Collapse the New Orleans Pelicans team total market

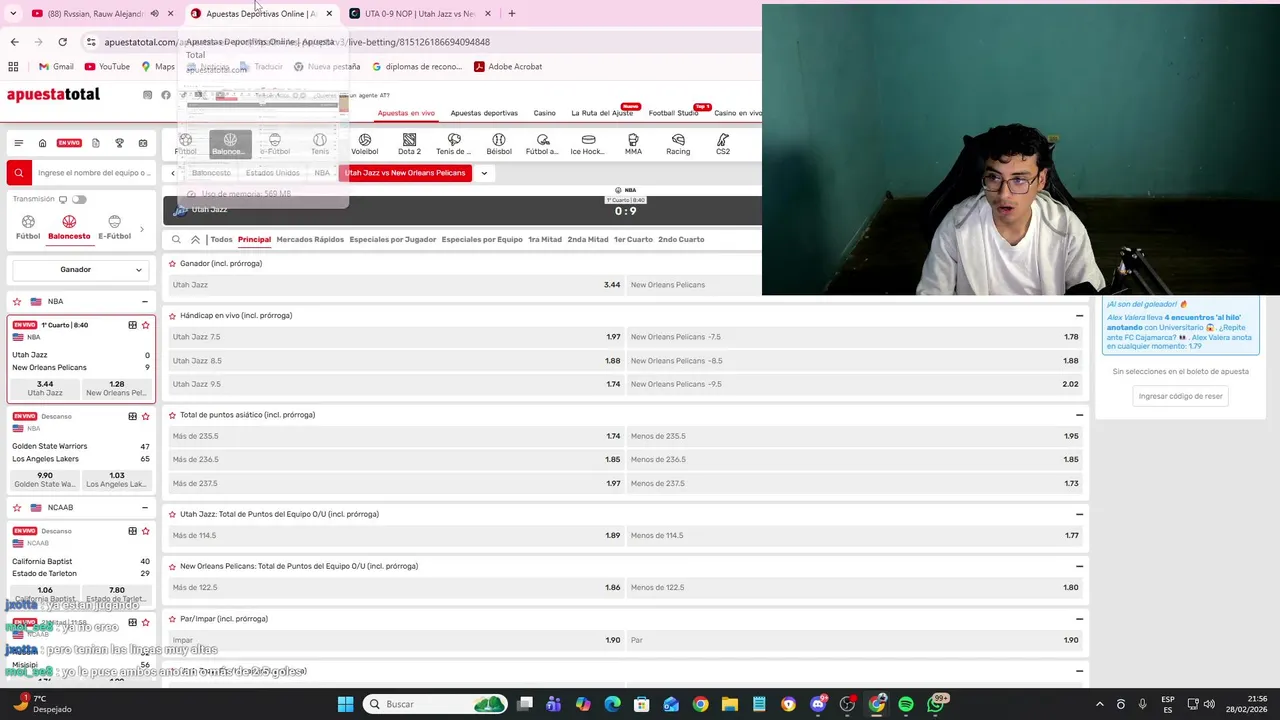click(1079, 566)
